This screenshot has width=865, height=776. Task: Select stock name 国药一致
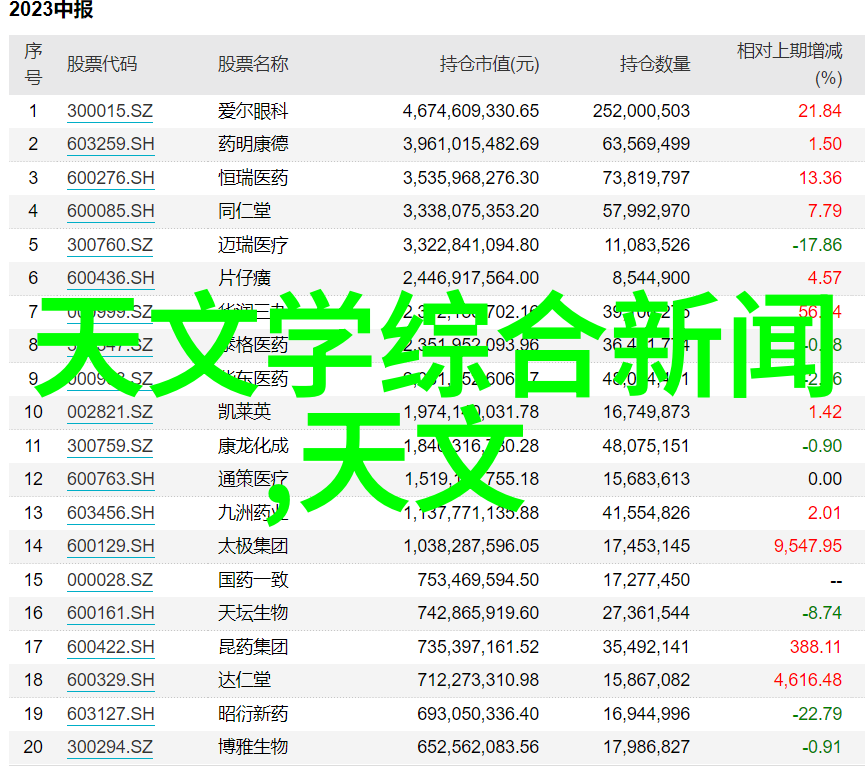(253, 580)
